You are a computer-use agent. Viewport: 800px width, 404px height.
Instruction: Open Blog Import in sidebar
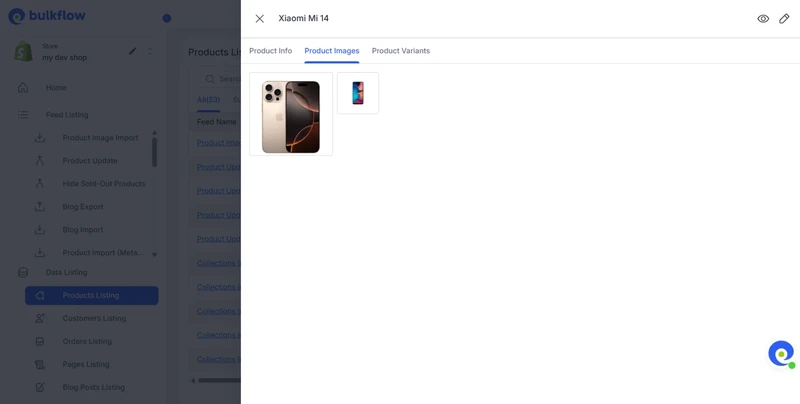coord(83,230)
